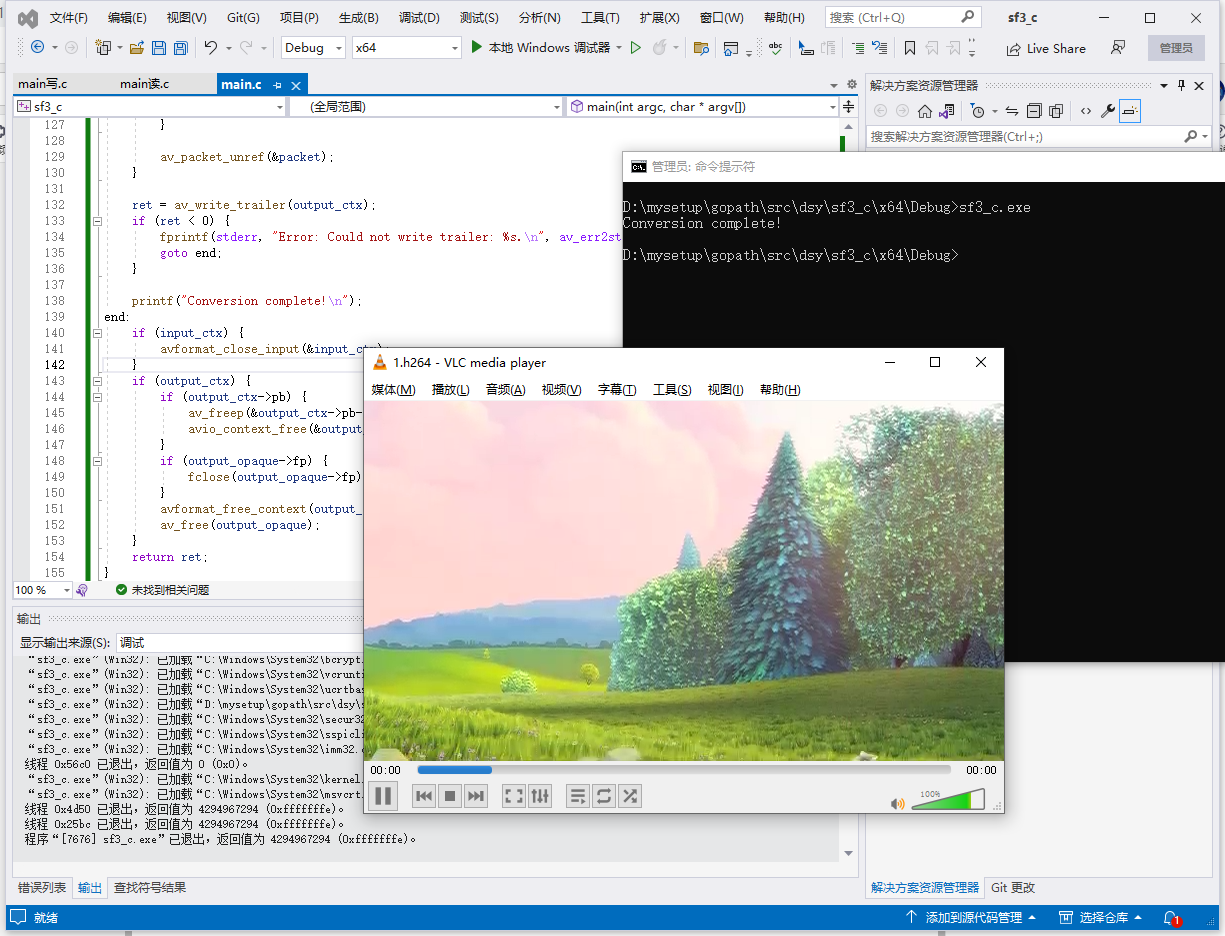The width and height of the screenshot is (1225, 936).
Task: Mute audio with the VLC speaker icon
Action: [x=897, y=803]
